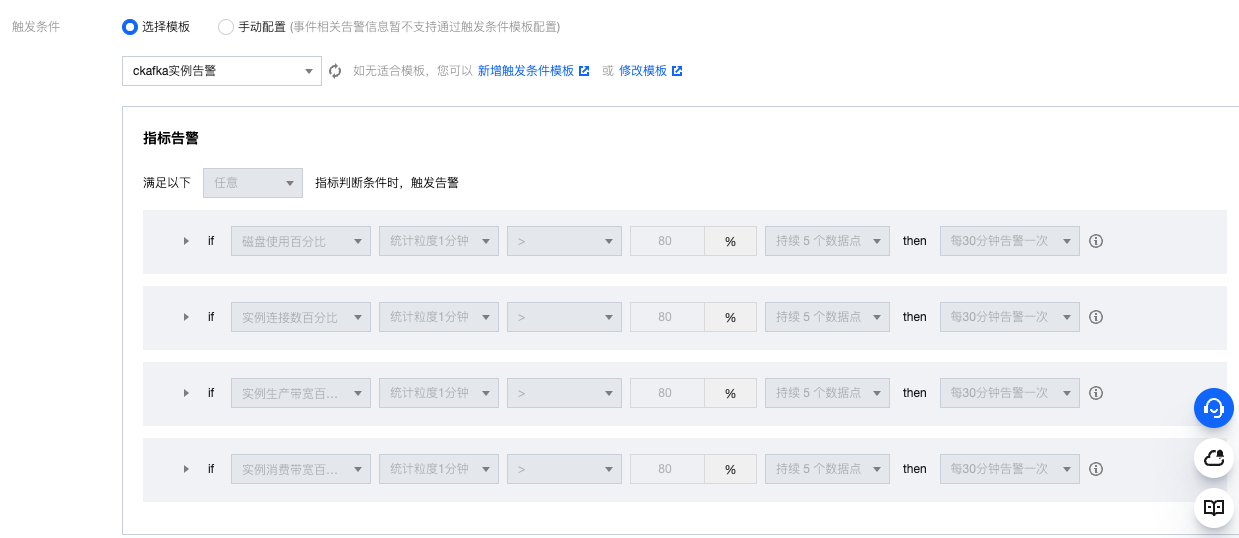Open the 任意 condition dropdown
Screen dimensions: 1239x538
tap(253, 183)
